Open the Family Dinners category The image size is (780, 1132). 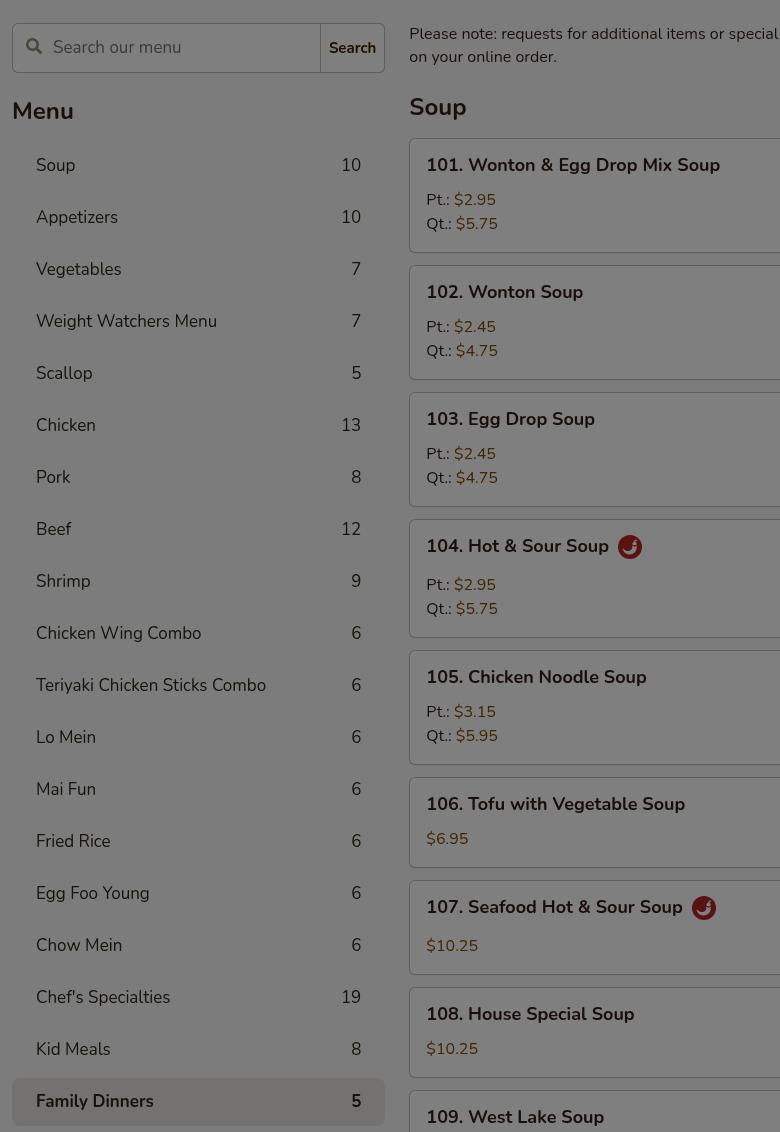point(198,1101)
